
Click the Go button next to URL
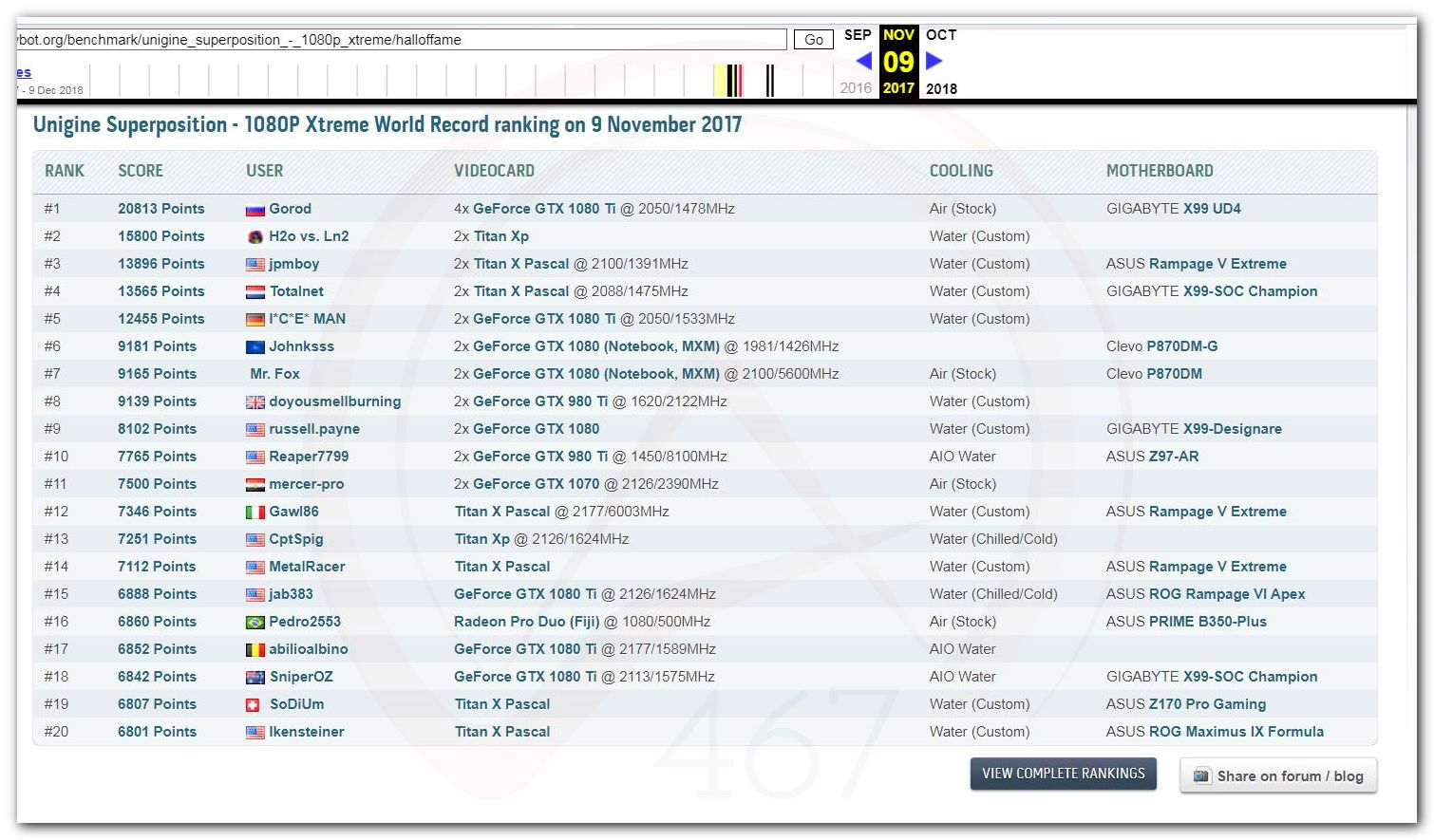pos(814,40)
